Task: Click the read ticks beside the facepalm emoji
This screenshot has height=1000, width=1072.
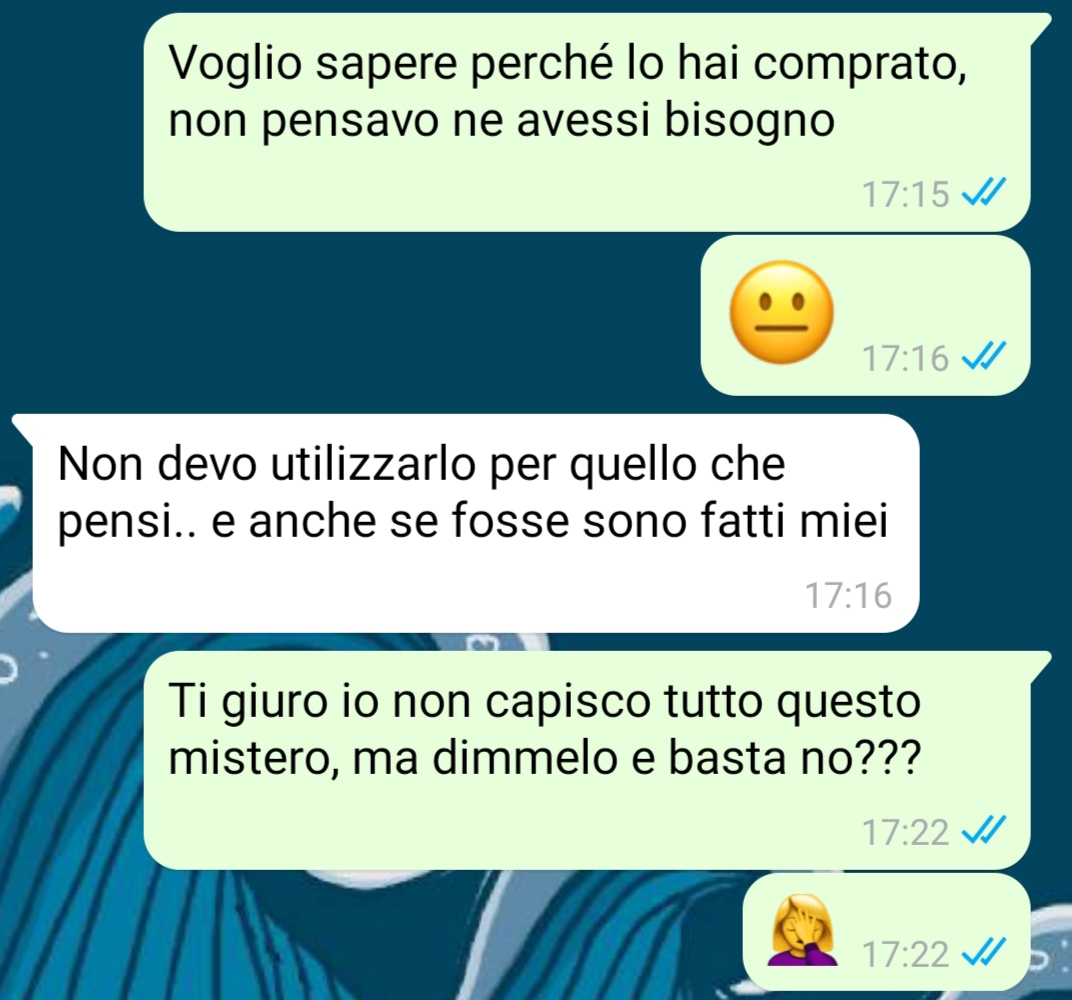Action: [x=983, y=954]
